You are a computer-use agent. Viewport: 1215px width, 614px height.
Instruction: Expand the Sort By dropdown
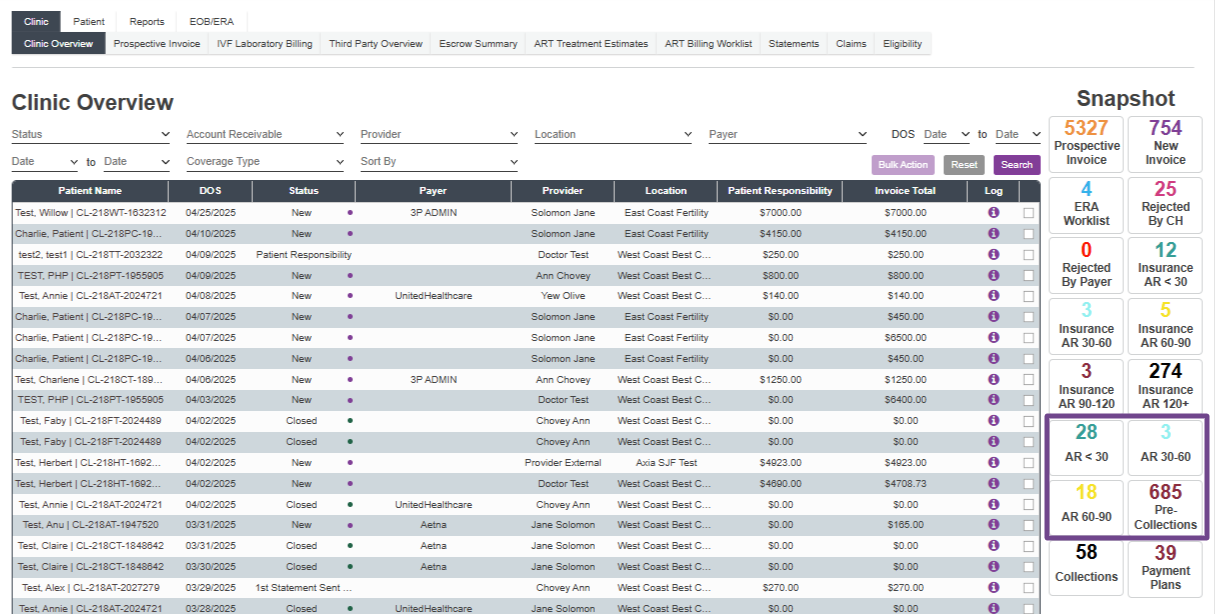point(439,162)
